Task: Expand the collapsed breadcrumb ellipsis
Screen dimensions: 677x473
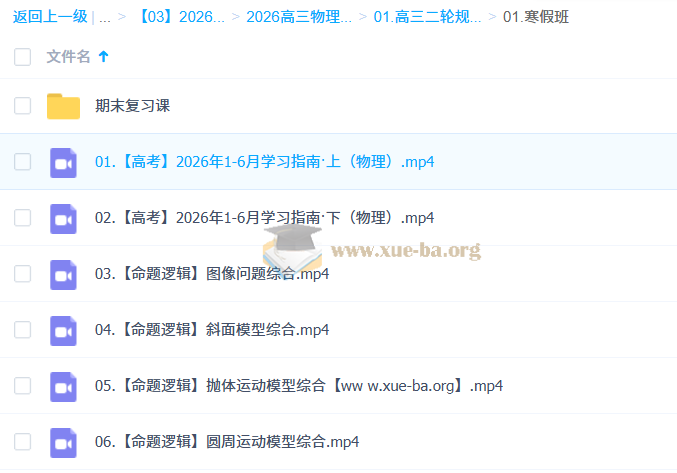Action: click(x=104, y=17)
